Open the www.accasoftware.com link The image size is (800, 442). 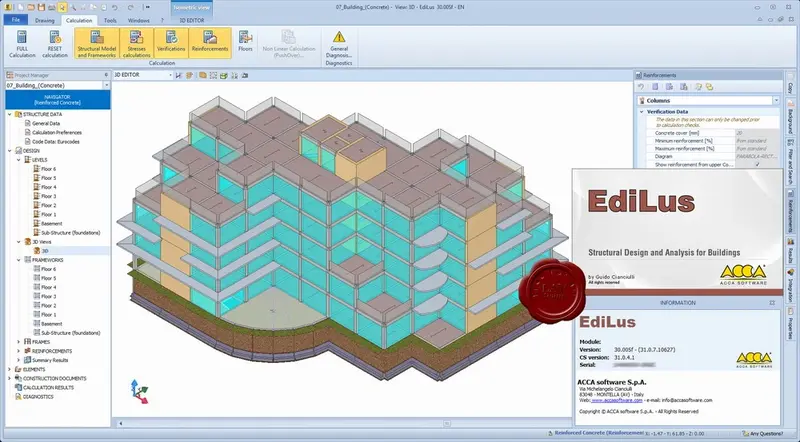[x=616, y=401]
